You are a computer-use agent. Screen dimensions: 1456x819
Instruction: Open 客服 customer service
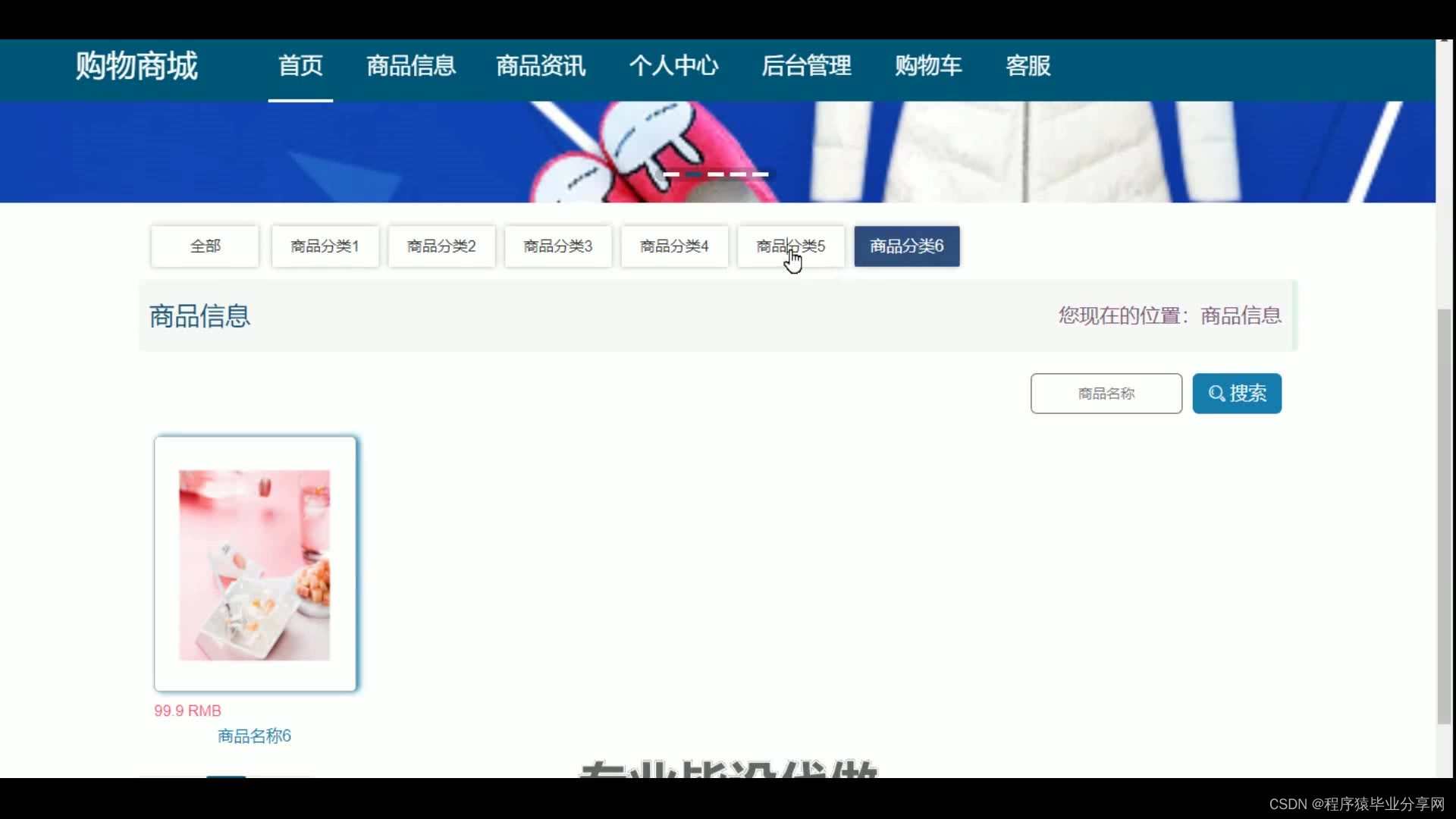point(1028,66)
